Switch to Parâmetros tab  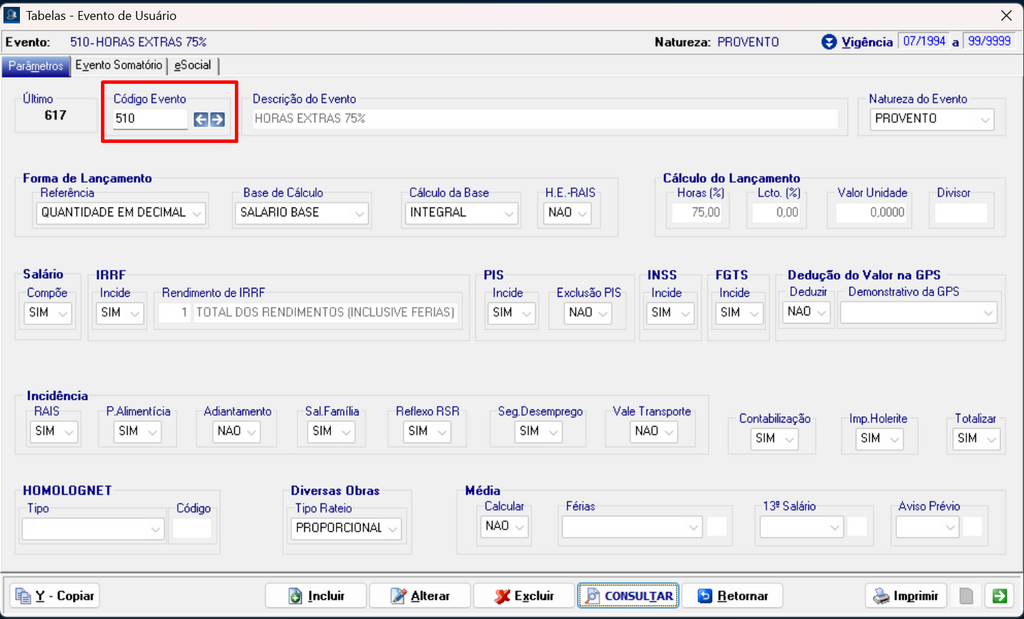click(x=36, y=66)
